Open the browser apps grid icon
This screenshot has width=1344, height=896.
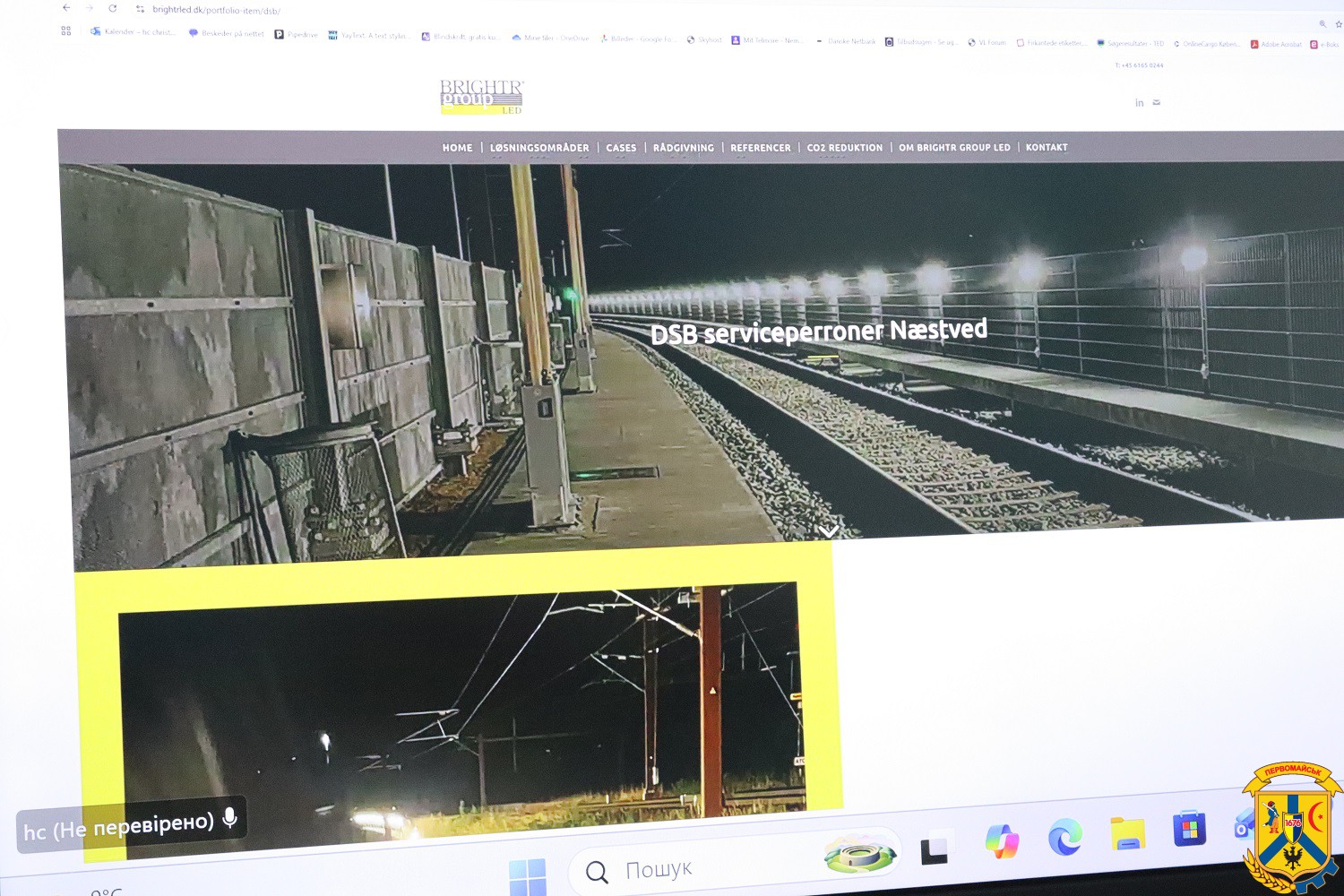point(66,31)
